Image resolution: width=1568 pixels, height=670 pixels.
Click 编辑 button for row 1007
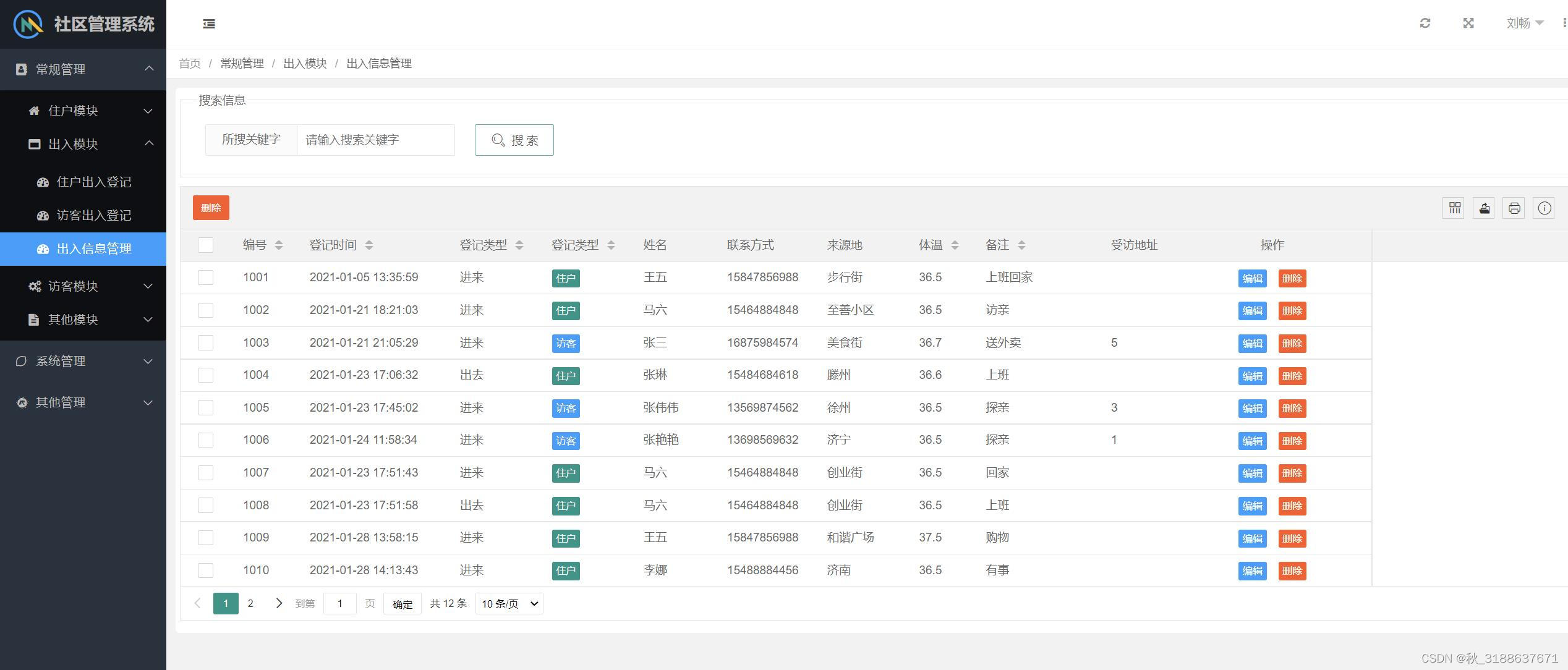[x=1253, y=473]
